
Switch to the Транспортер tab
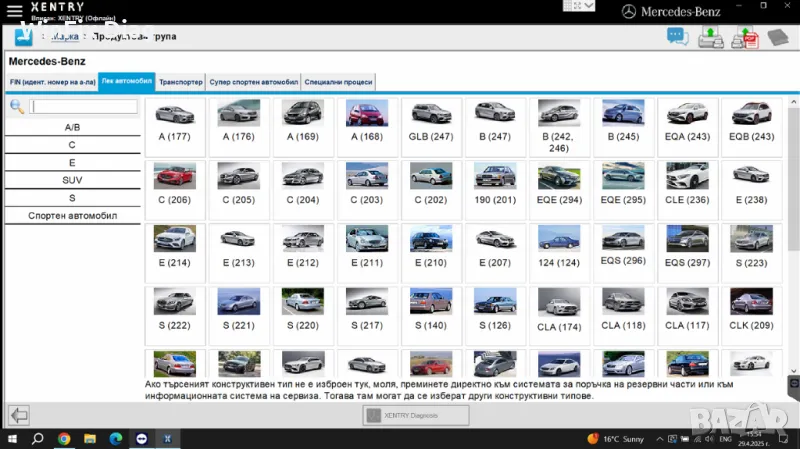point(180,82)
